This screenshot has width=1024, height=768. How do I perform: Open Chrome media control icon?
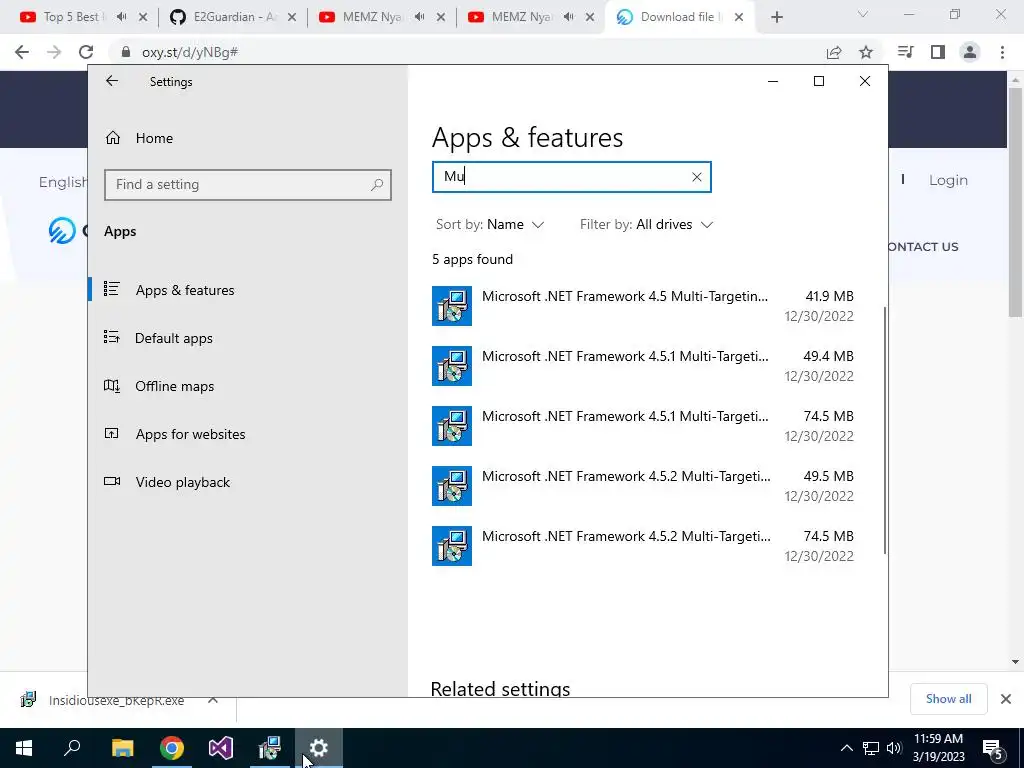pyautogui.click(x=906, y=52)
